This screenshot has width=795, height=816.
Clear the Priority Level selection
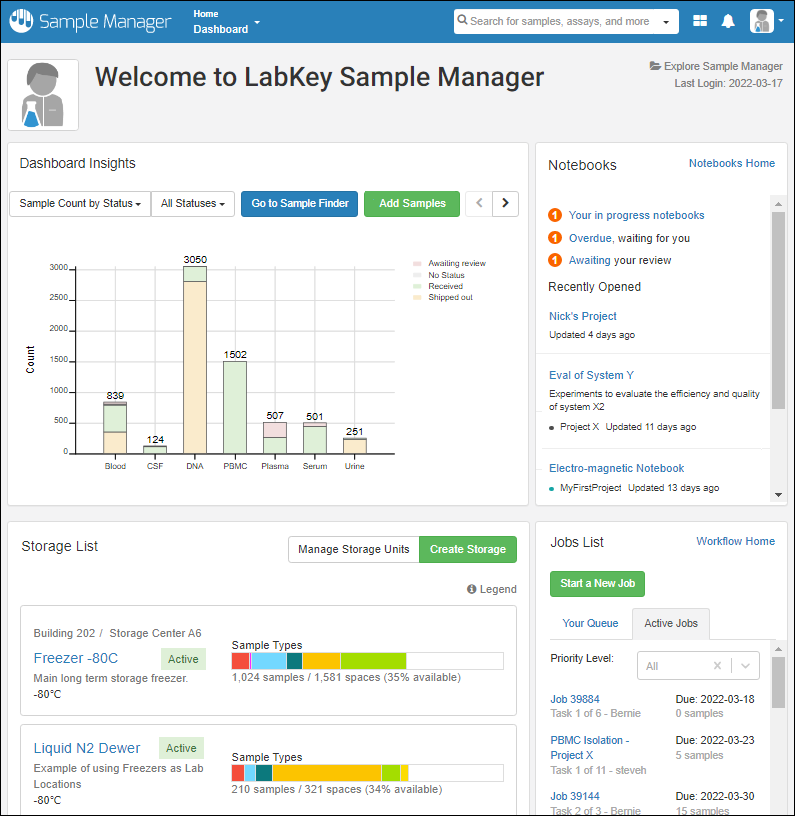coord(717,666)
